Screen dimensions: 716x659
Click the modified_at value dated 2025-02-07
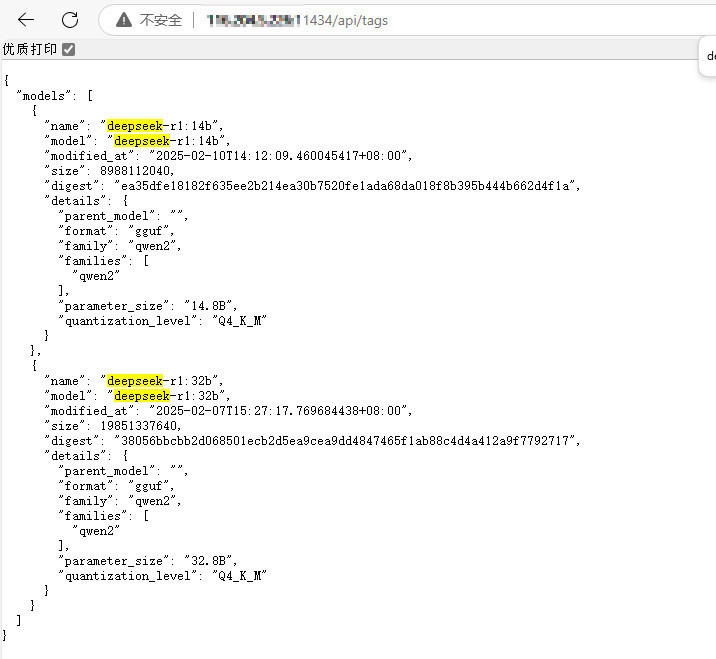[x=280, y=410]
